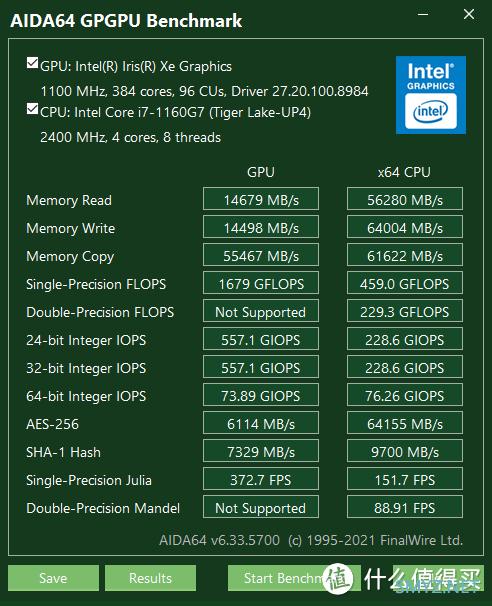
Task: Click the CPU Double-Precision FLOPS 229.3 GFLOPS box
Action: 405,311
